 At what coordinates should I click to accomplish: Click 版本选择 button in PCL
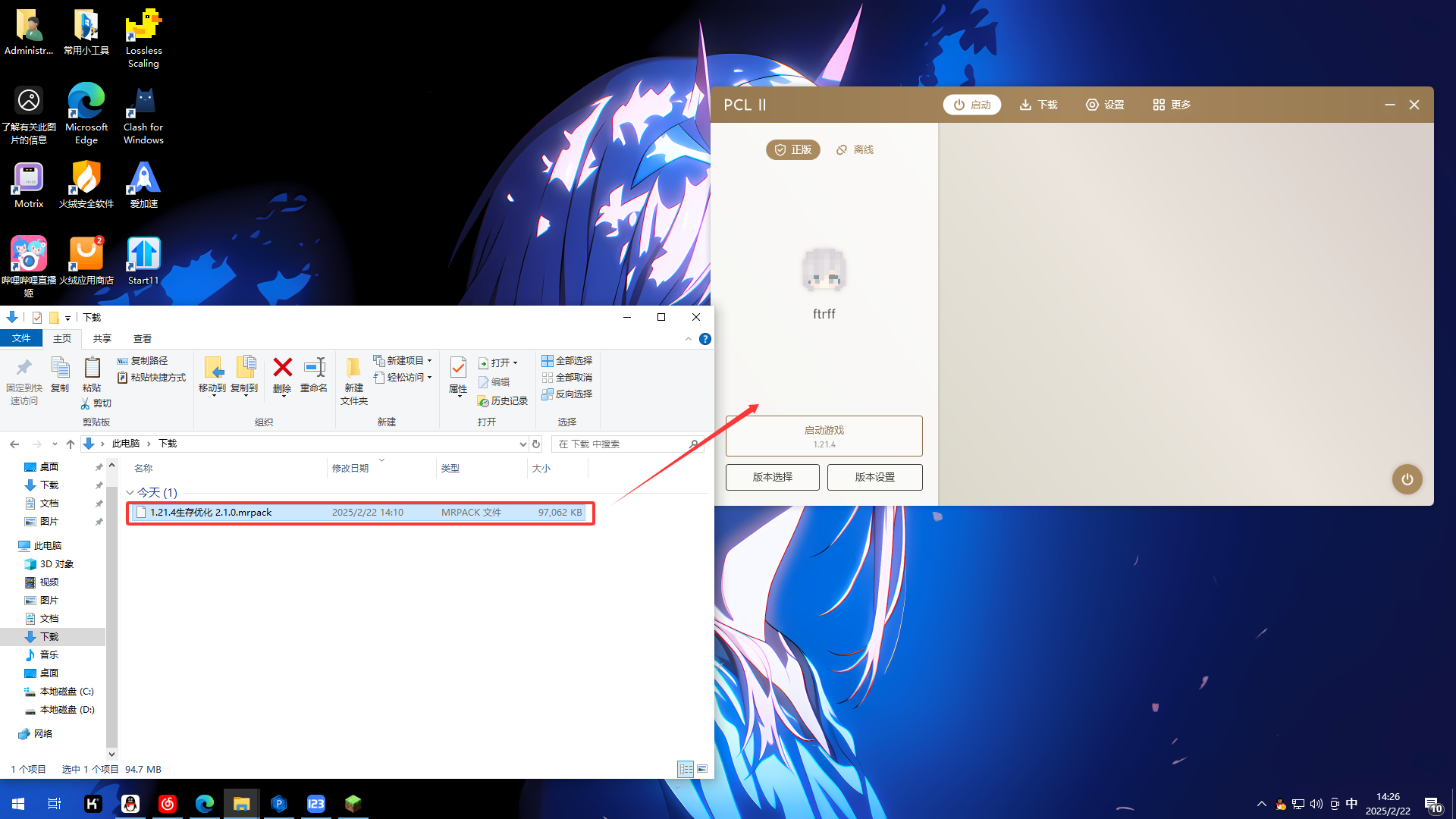pyautogui.click(x=772, y=477)
